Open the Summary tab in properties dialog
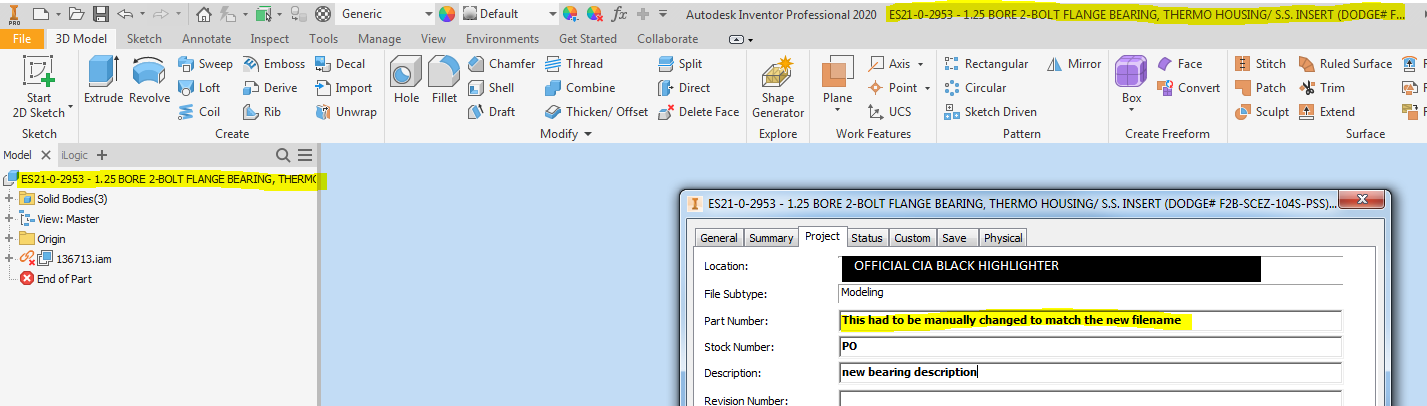Viewport: 1427px width, 406px height. tap(770, 237)
